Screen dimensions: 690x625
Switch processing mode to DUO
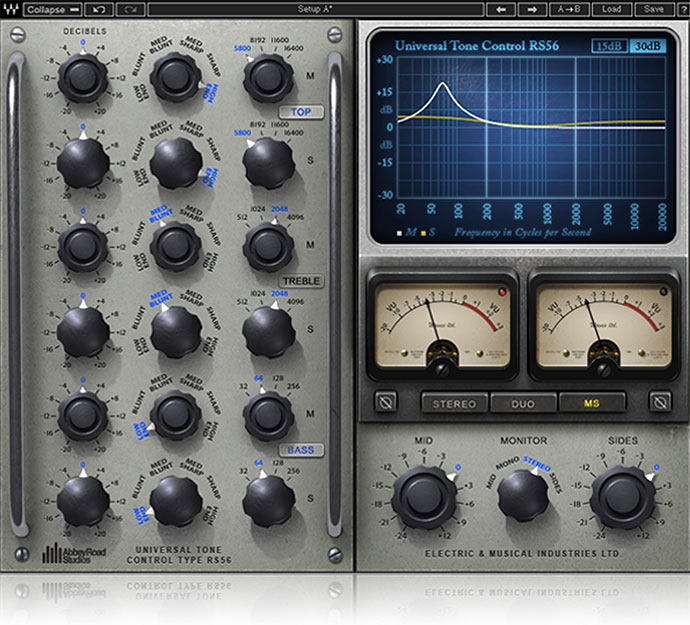click(522, 403)
